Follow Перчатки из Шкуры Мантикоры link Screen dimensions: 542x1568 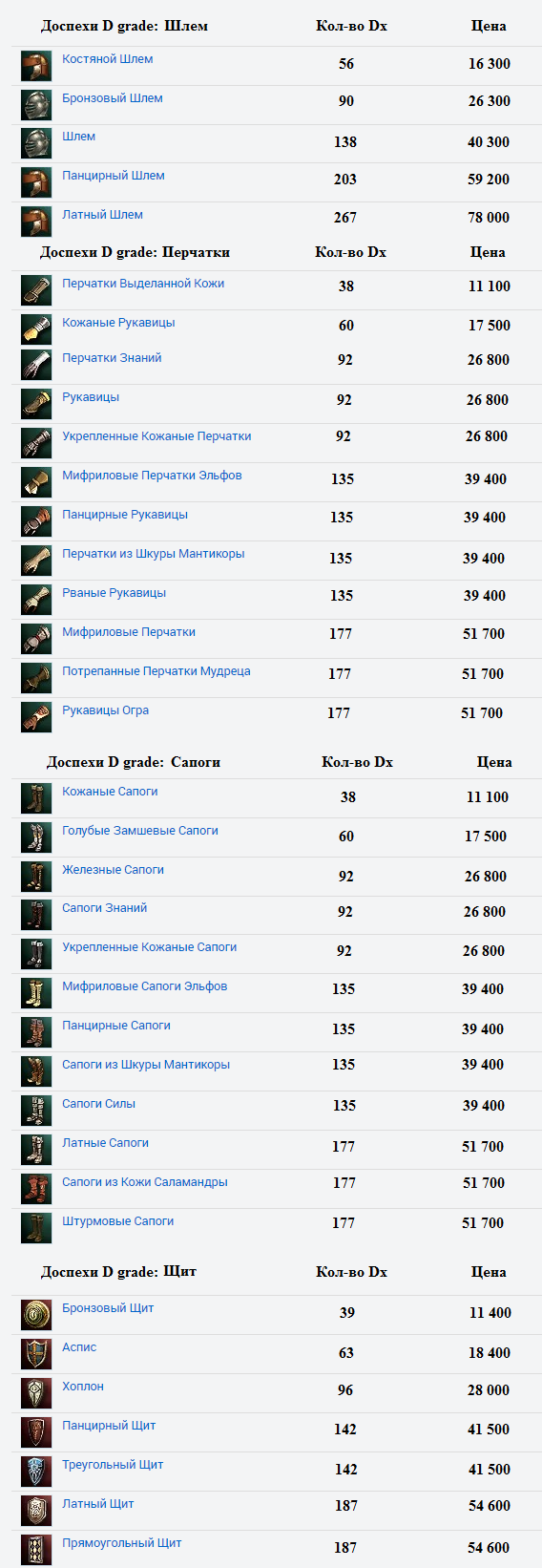pos(153,554)
